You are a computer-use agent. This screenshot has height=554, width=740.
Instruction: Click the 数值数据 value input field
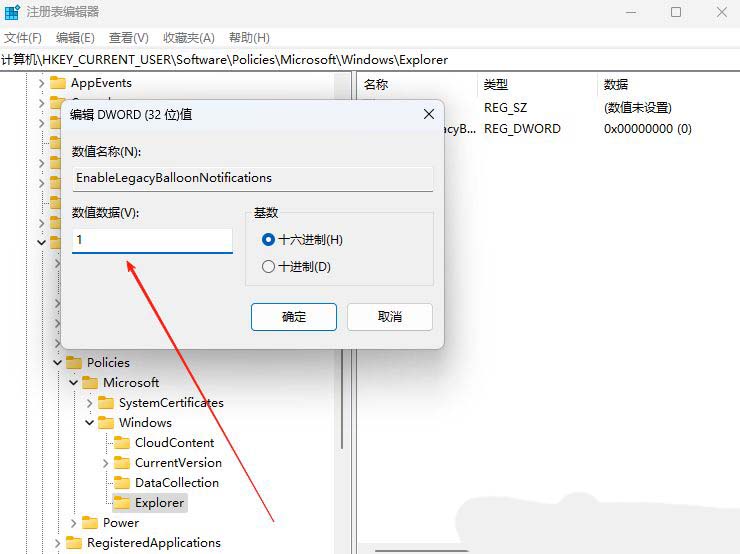coord(152,241)
